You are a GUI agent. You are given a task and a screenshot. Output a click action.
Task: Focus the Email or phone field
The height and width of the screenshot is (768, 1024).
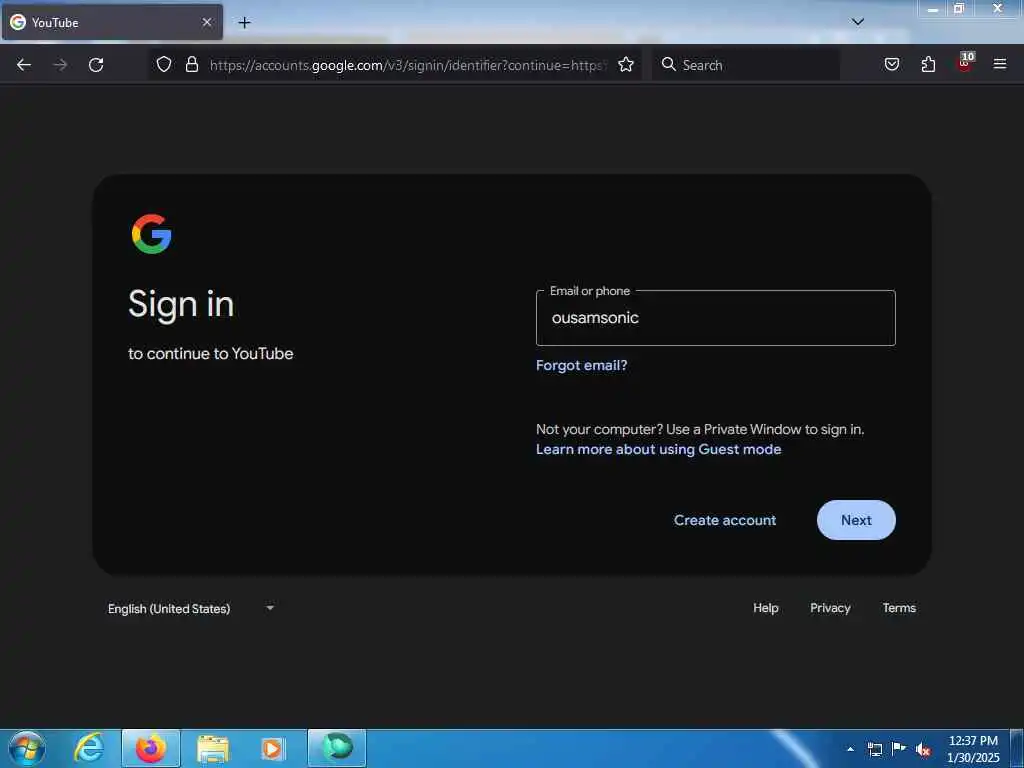click(715, 318)
